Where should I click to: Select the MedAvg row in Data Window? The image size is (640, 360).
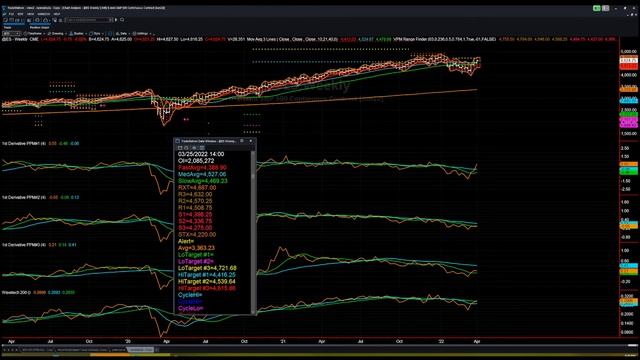click(x=202, y=174)
